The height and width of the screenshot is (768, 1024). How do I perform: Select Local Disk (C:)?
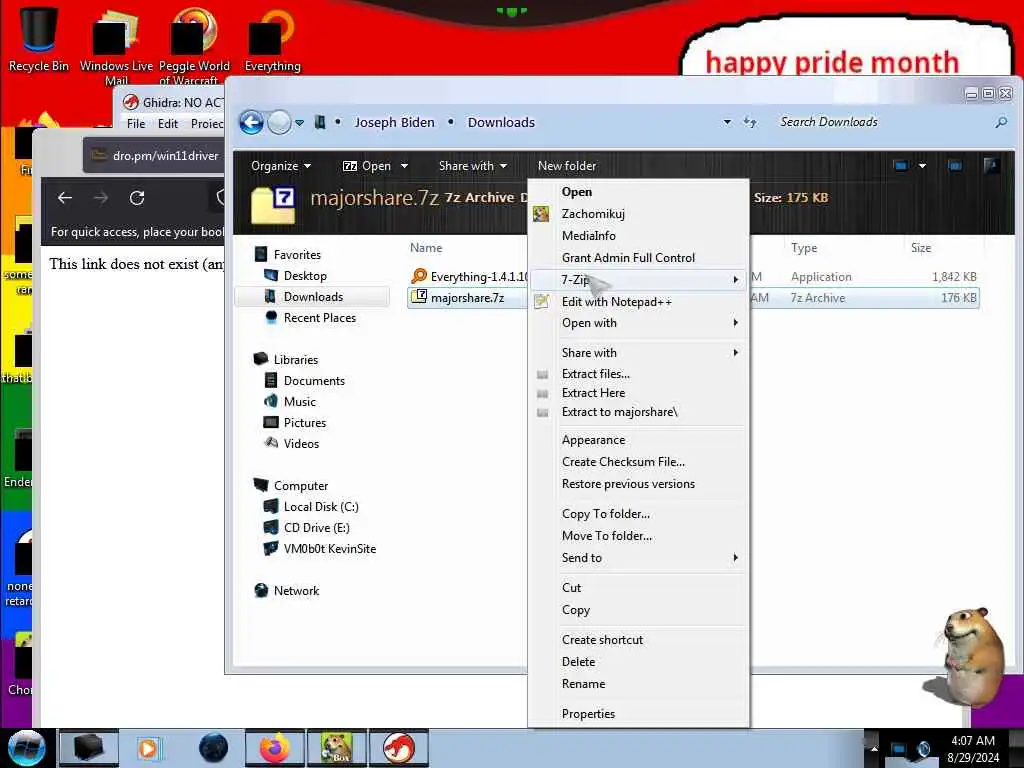coord(312,507)
